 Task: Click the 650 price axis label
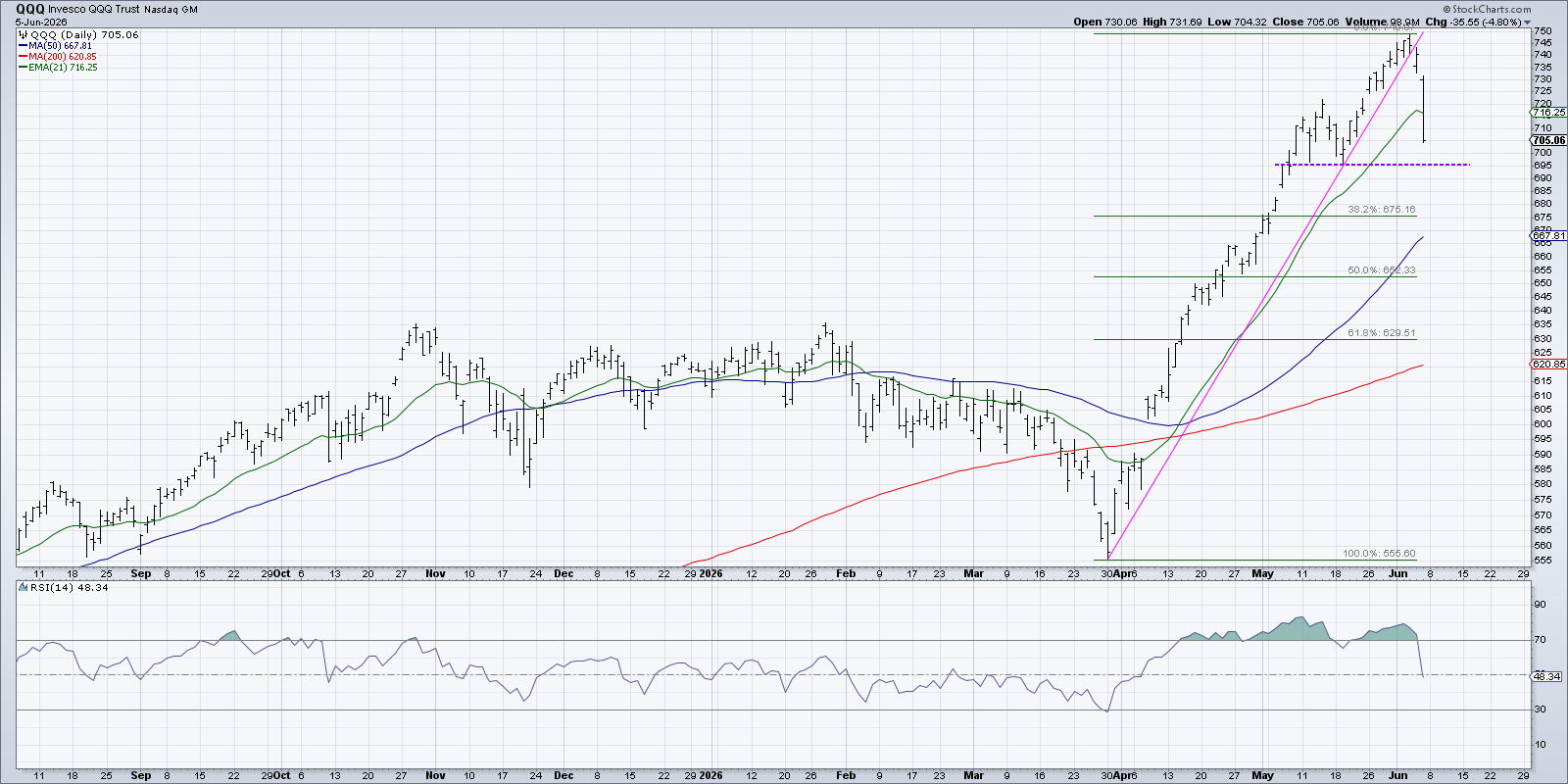[1543, 283]
